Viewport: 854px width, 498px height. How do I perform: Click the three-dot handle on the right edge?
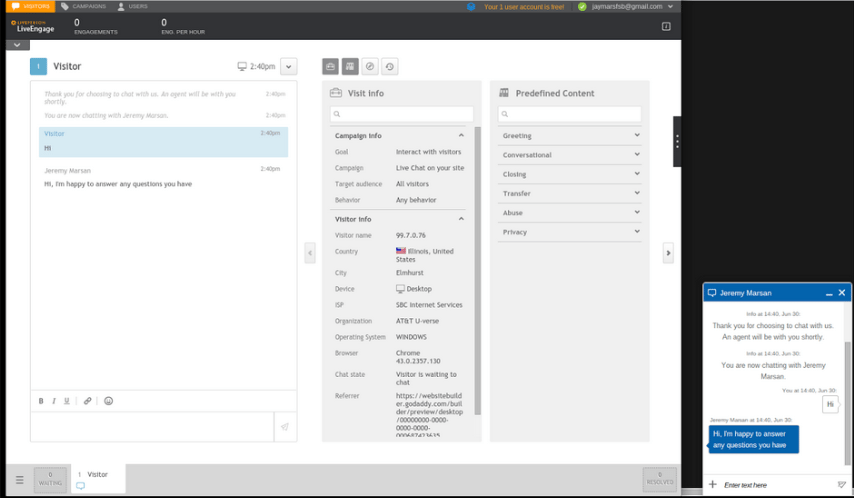point(677,142)
